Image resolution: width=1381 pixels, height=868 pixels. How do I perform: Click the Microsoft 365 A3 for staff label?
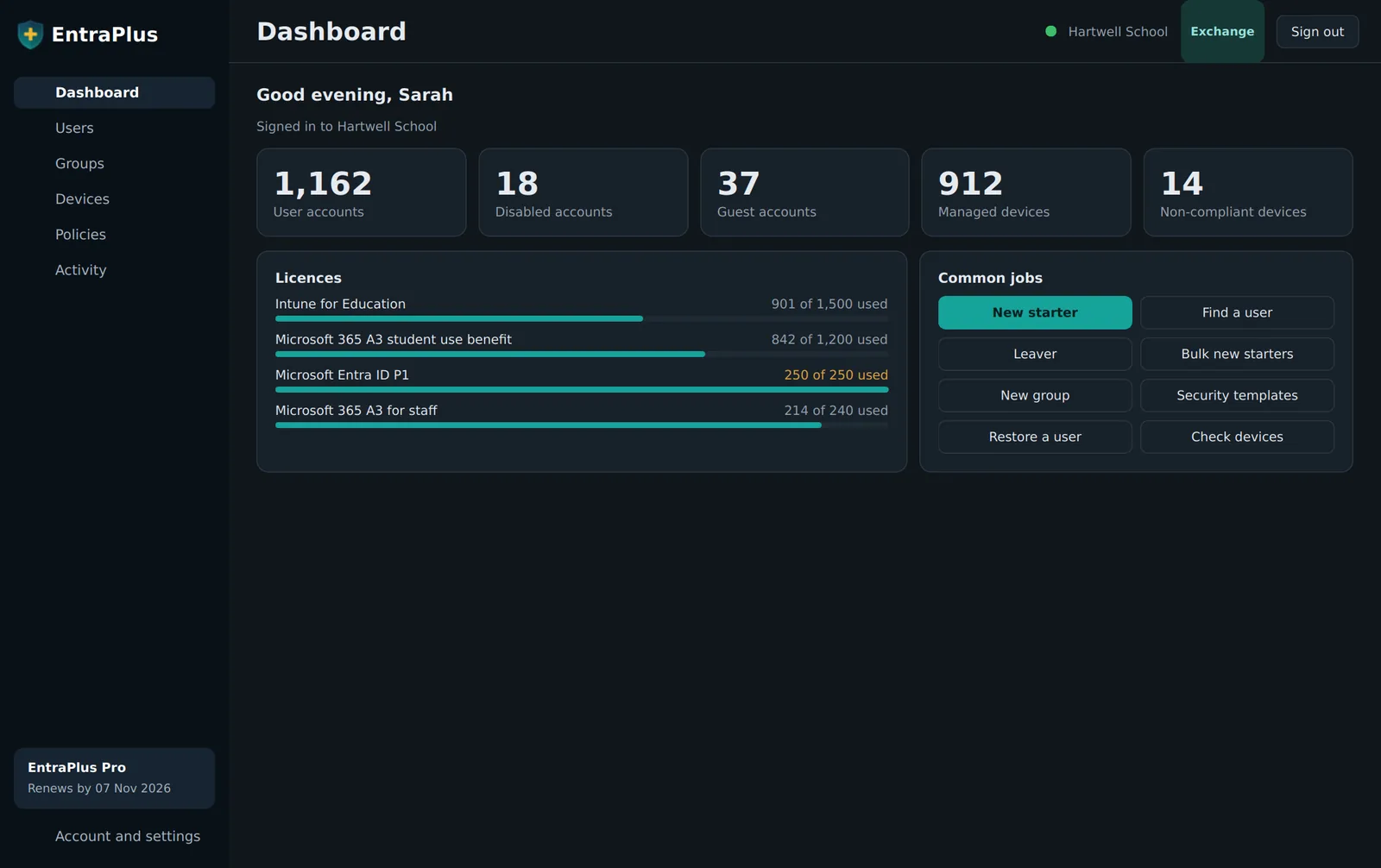(356, 410)
